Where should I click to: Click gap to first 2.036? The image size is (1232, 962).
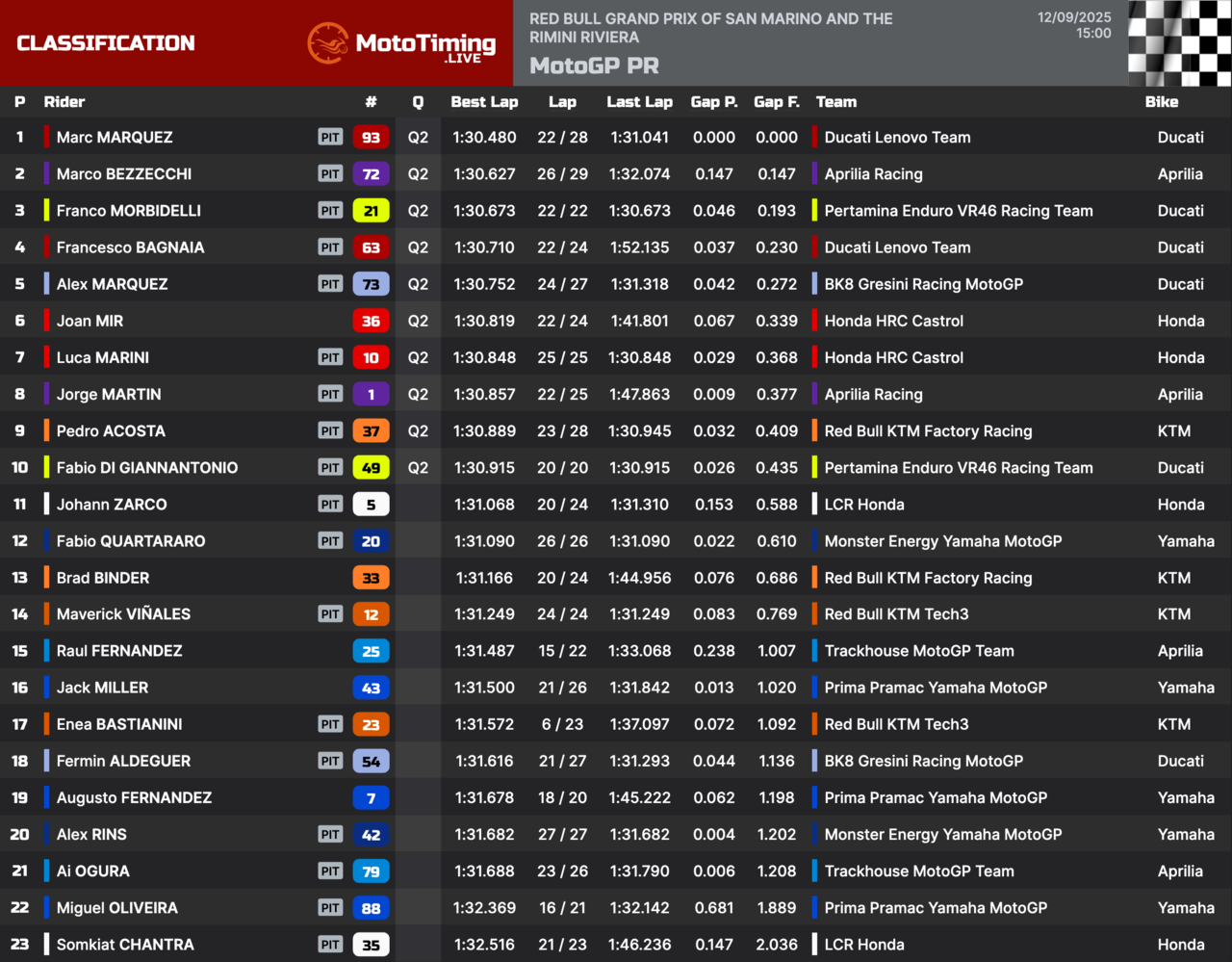click(777, 945)
